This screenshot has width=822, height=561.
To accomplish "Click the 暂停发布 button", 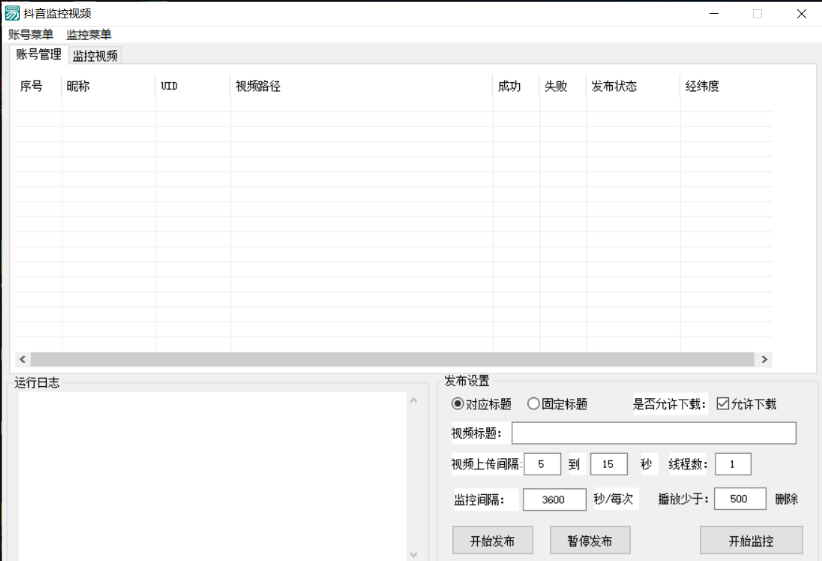I will click(x=590, y=541).
